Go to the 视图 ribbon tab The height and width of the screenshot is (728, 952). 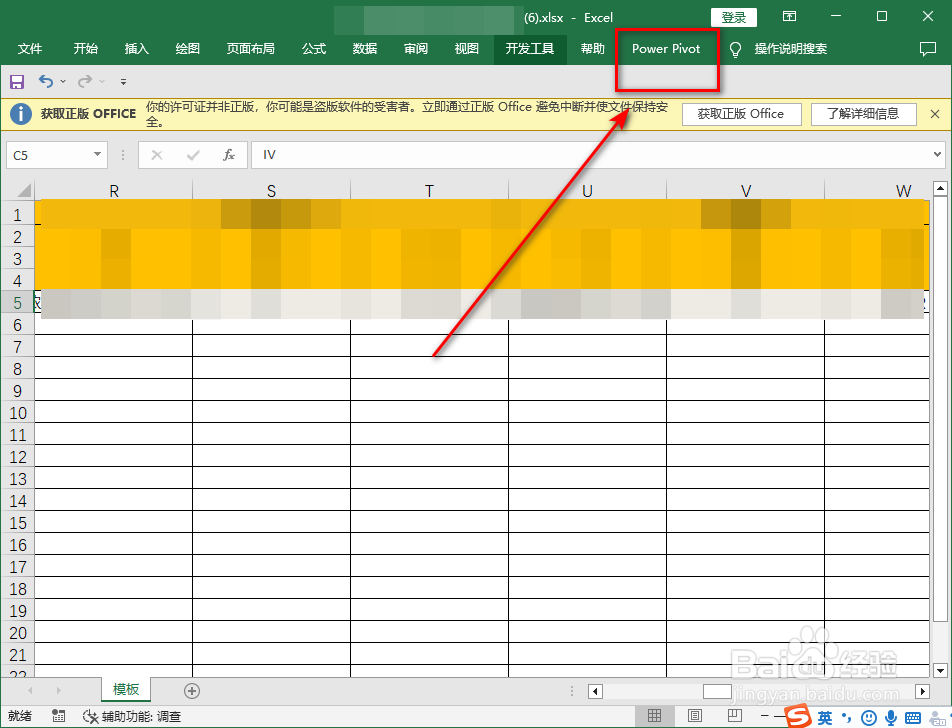(x=467, y=49)
